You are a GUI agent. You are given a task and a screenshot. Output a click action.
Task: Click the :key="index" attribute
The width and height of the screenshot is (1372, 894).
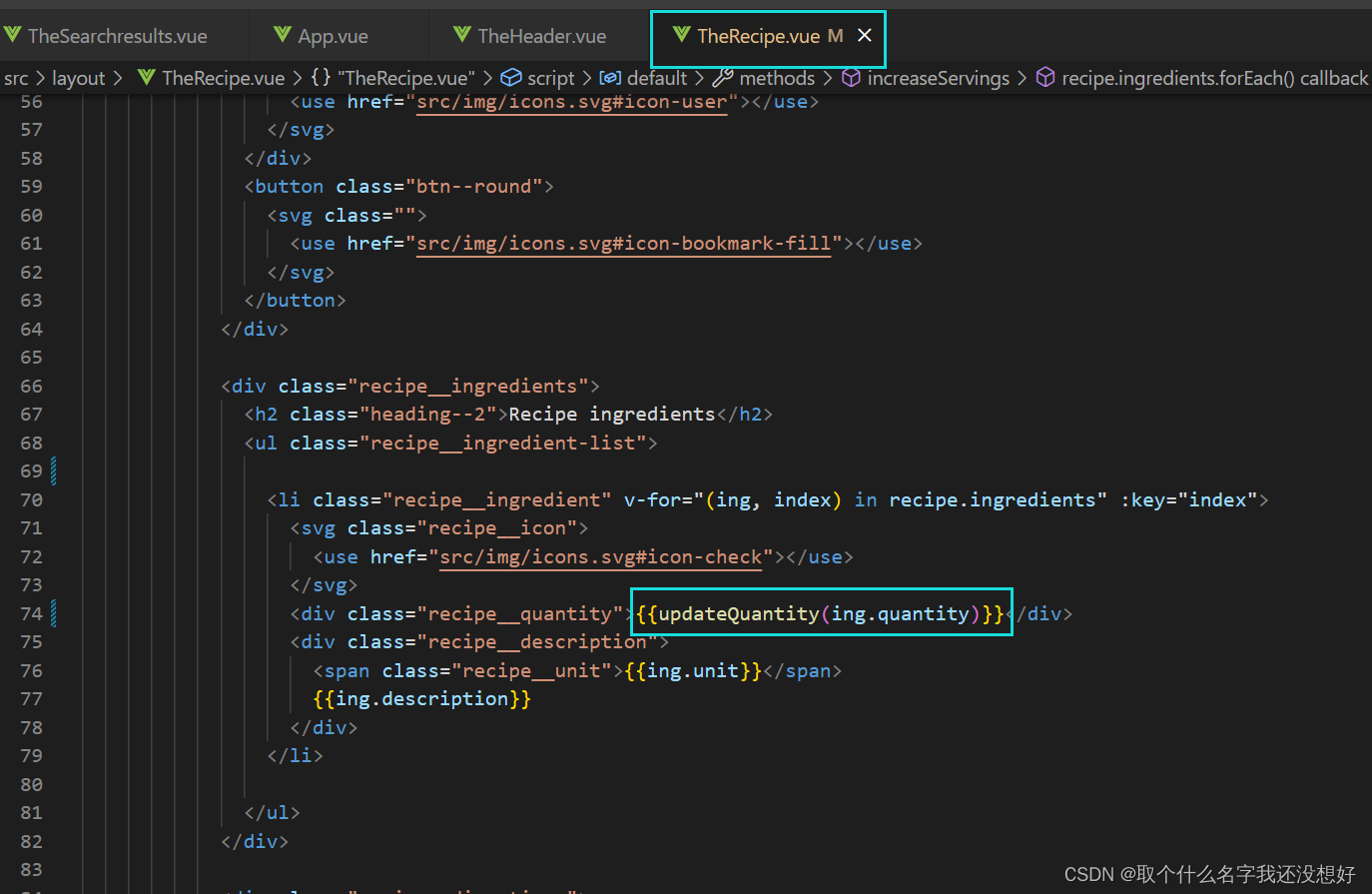pos(1189,499)
